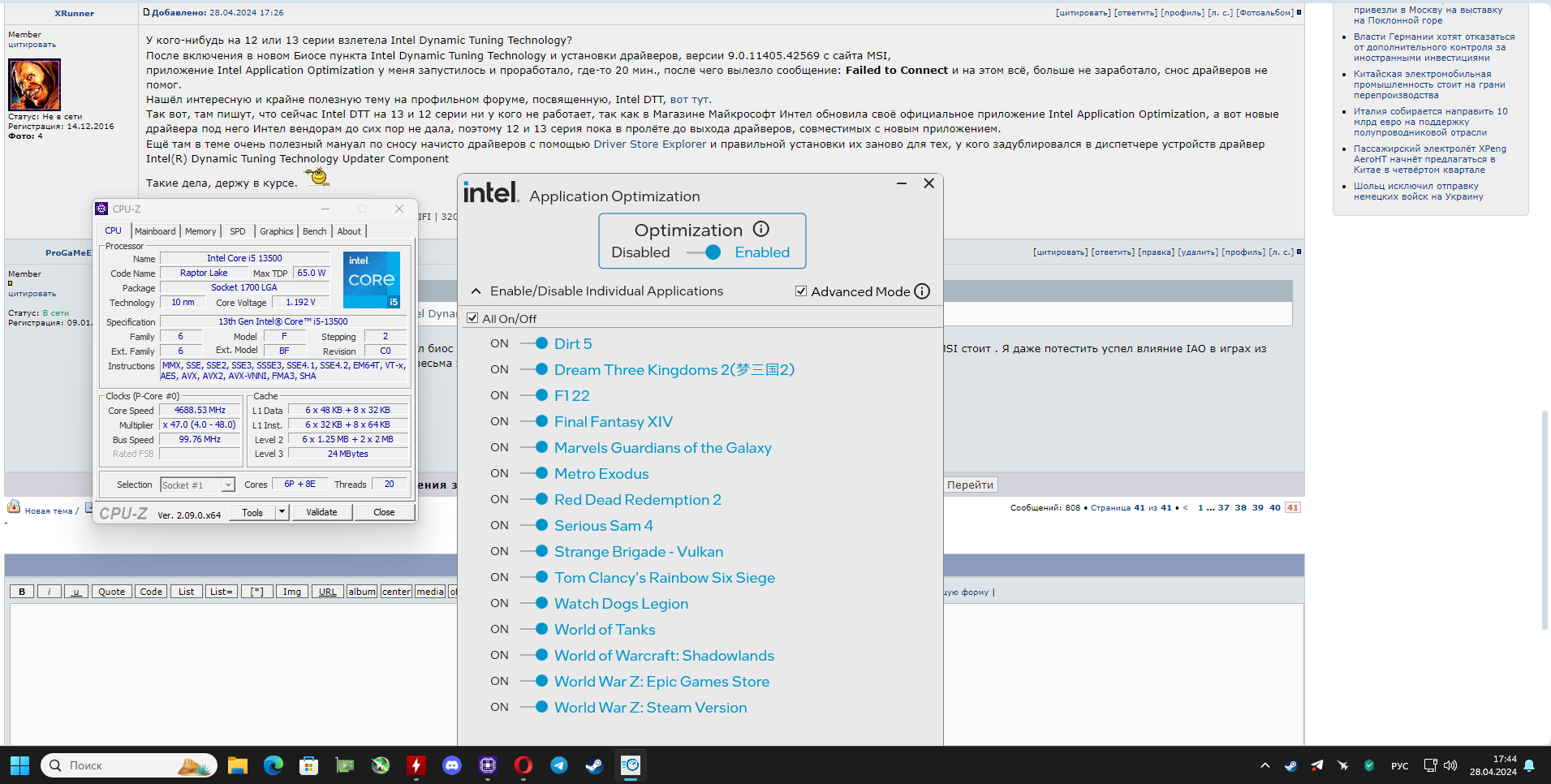Click the XRunner avatar image

(34, 84)
